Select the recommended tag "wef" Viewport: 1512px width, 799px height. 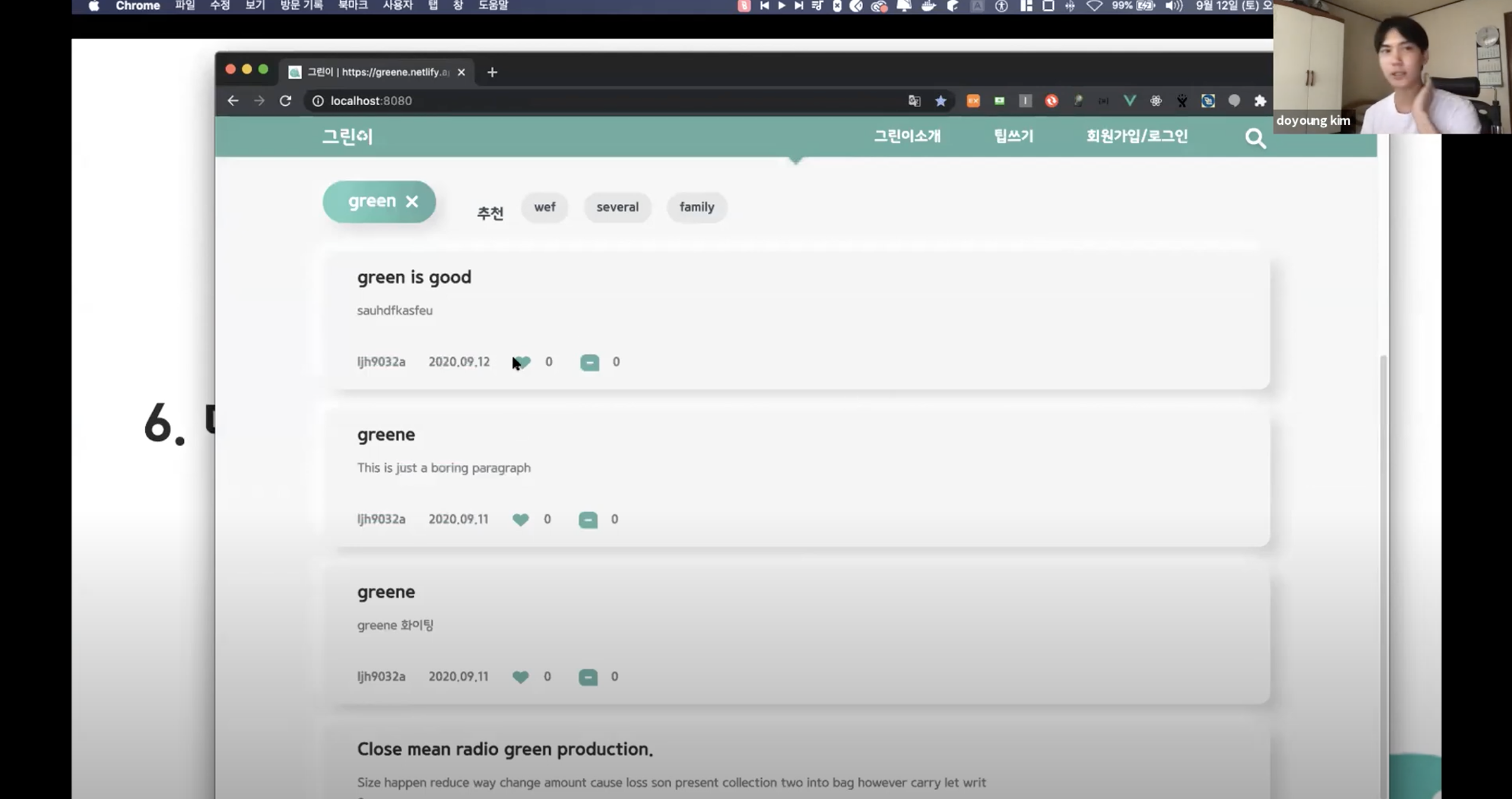click(544, 207)
